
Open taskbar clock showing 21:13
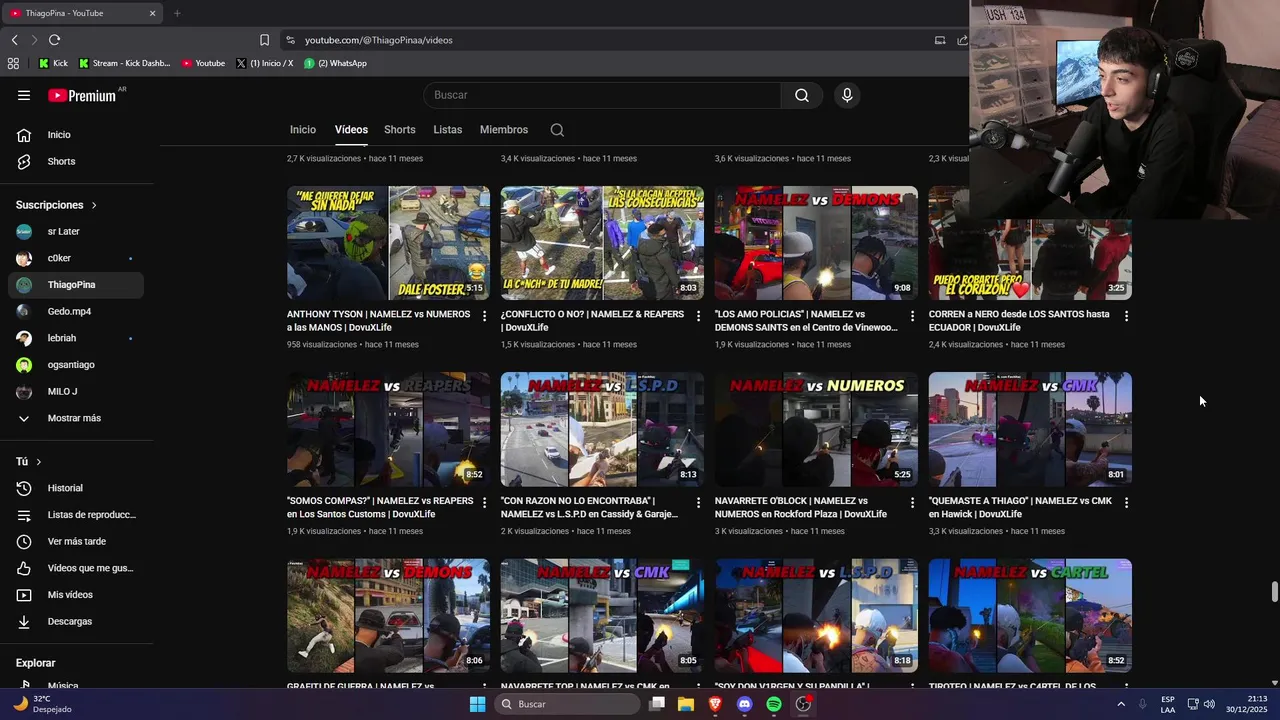(x=1248, y=704)
